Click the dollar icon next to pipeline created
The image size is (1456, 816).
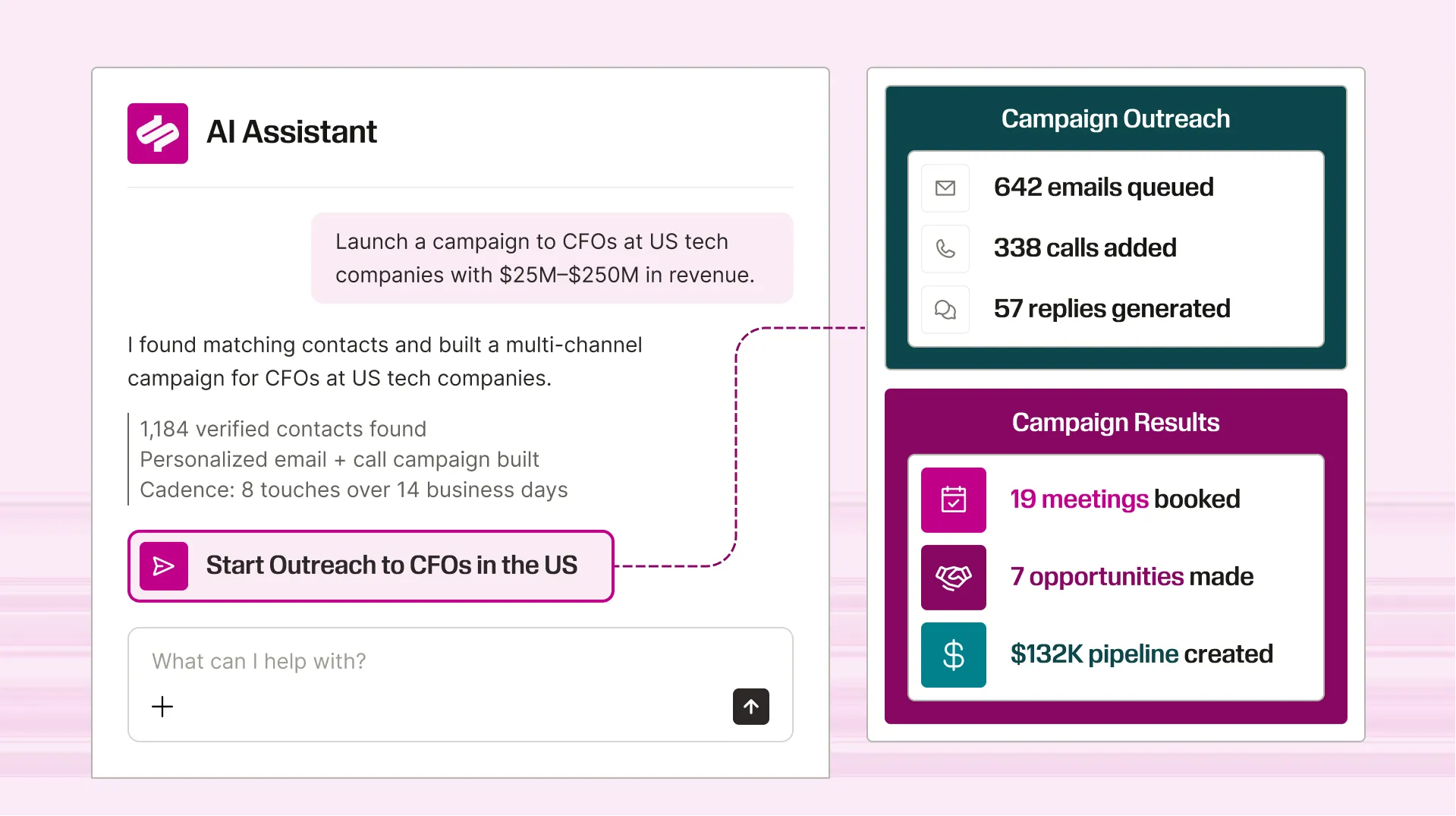953,654
